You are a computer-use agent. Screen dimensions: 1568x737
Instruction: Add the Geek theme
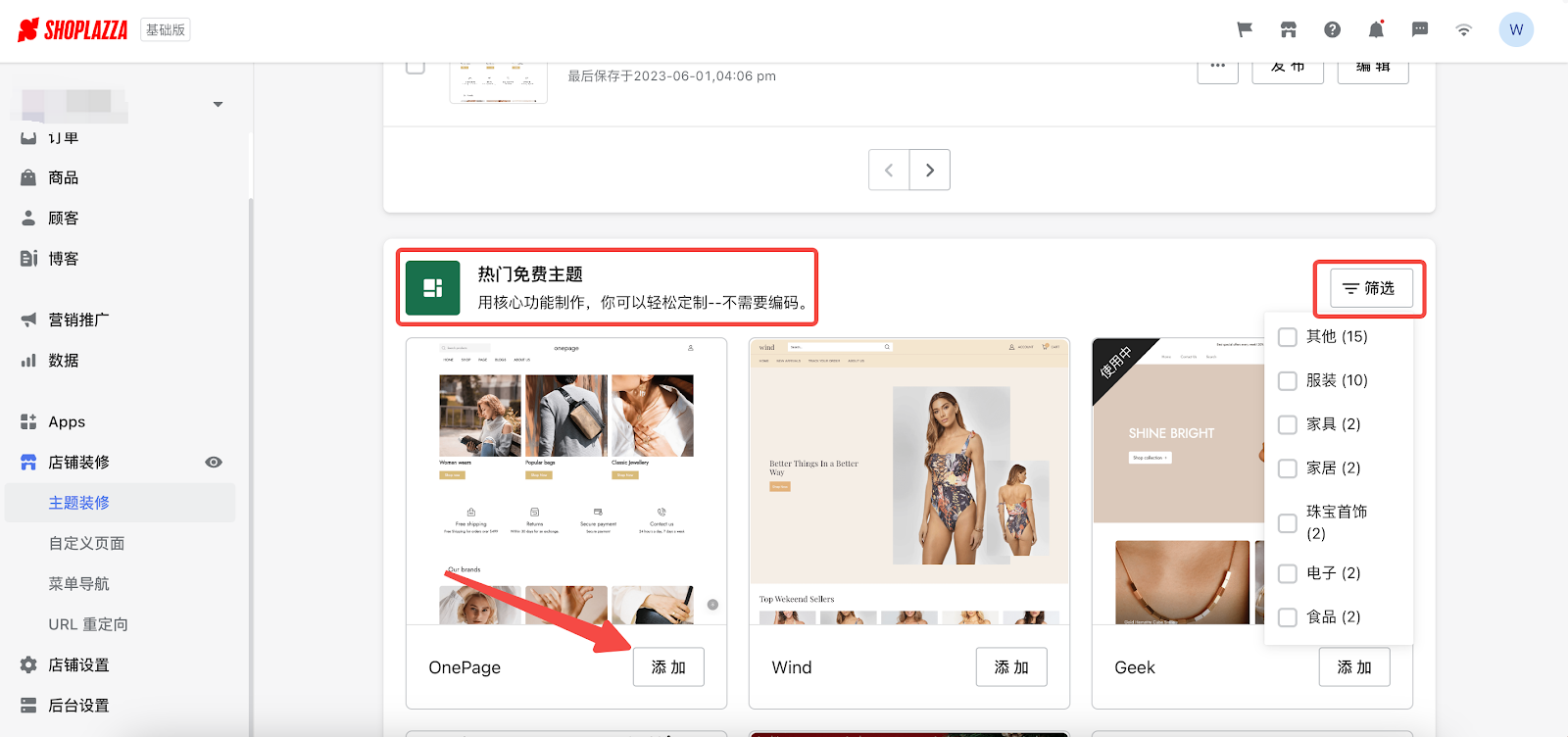(x=1354, y=667)
